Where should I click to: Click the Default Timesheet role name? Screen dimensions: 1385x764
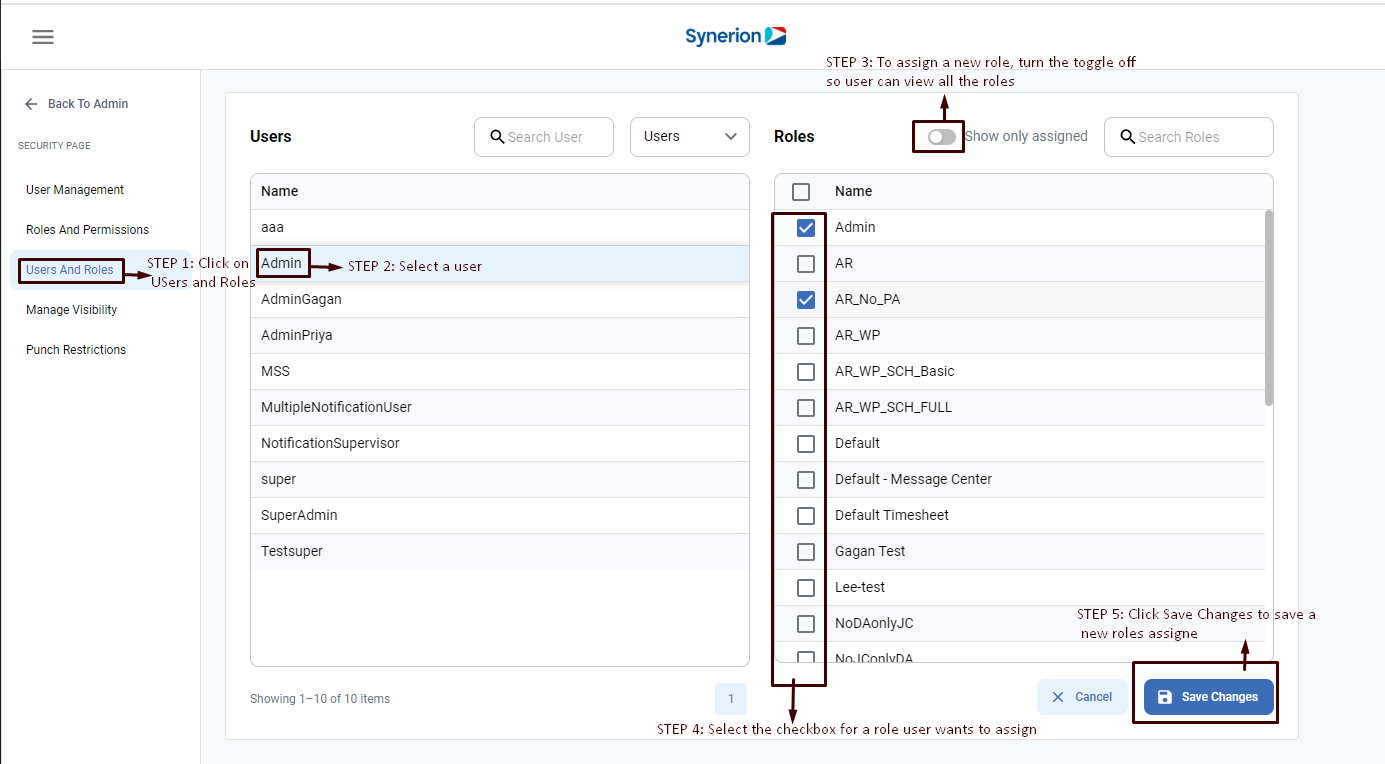(x=892, y=516)
